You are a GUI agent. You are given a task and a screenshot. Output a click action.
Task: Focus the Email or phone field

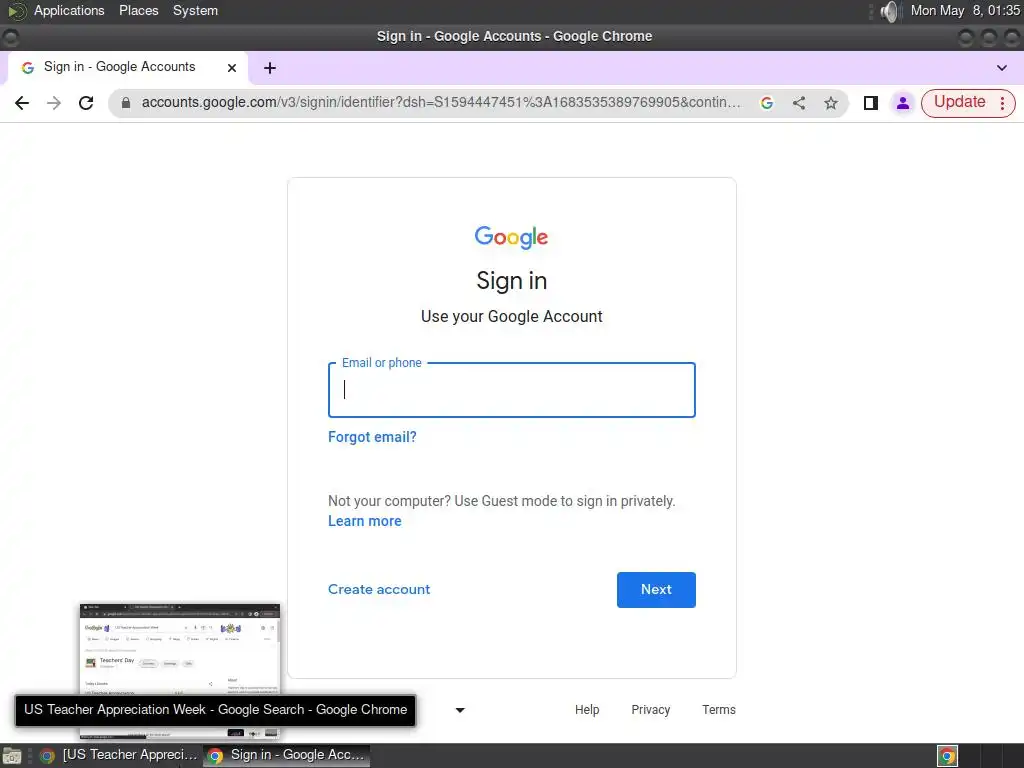(511, 390)
